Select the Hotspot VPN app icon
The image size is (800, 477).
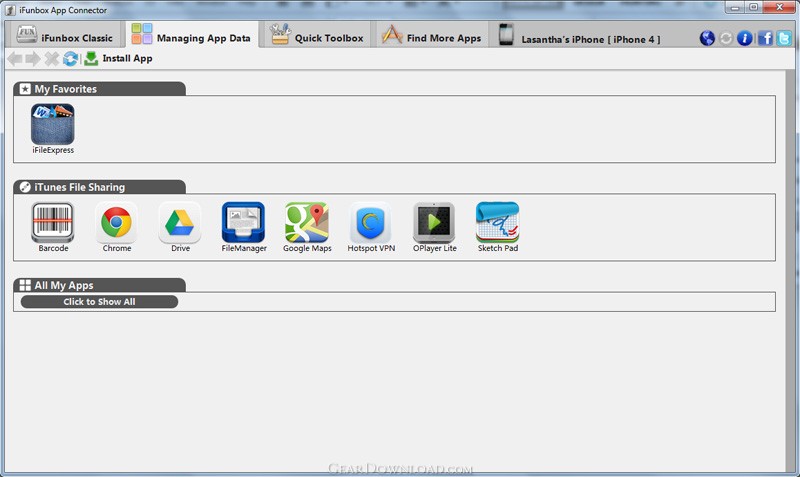point(370,222)
